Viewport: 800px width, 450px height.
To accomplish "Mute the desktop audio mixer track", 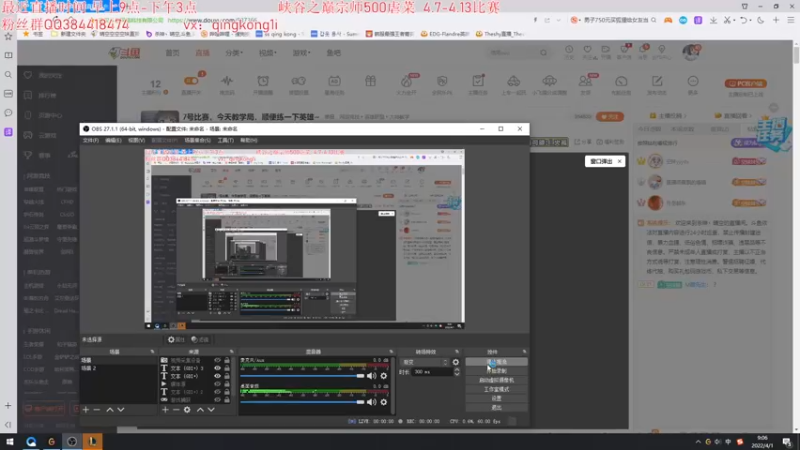I will [x=371, y=402].
